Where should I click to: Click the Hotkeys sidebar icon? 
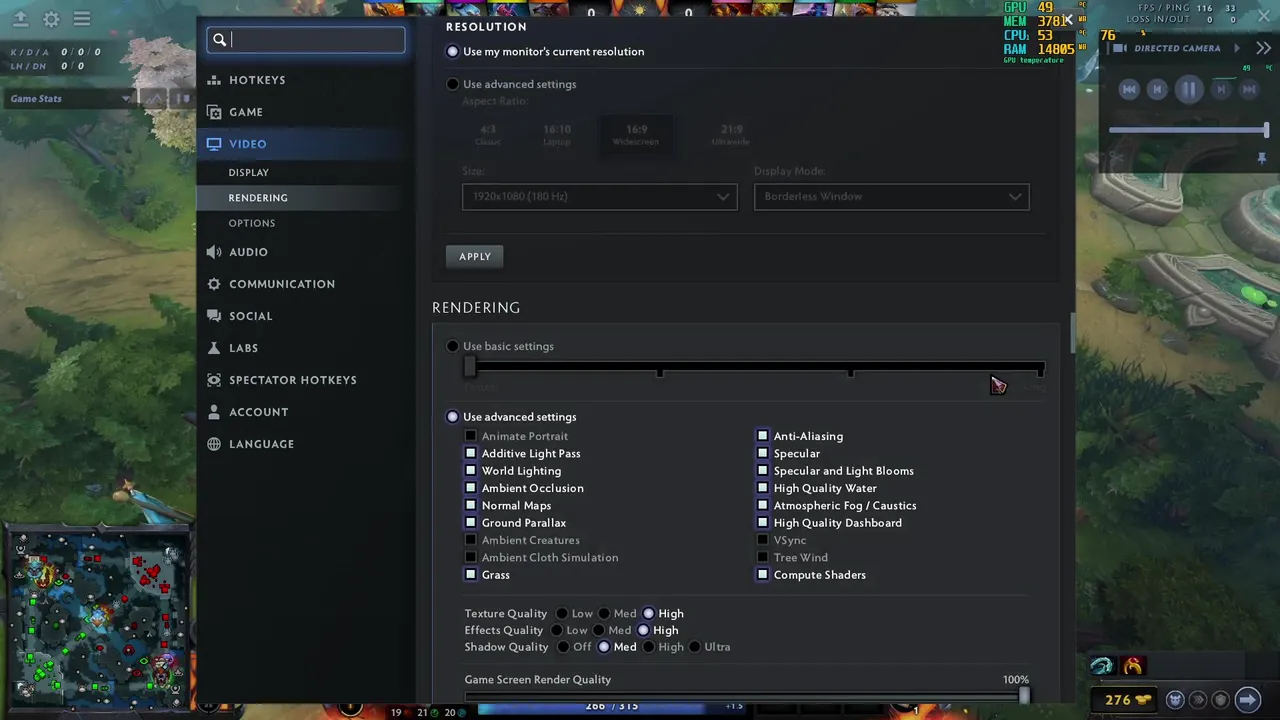tap(214, 80)
